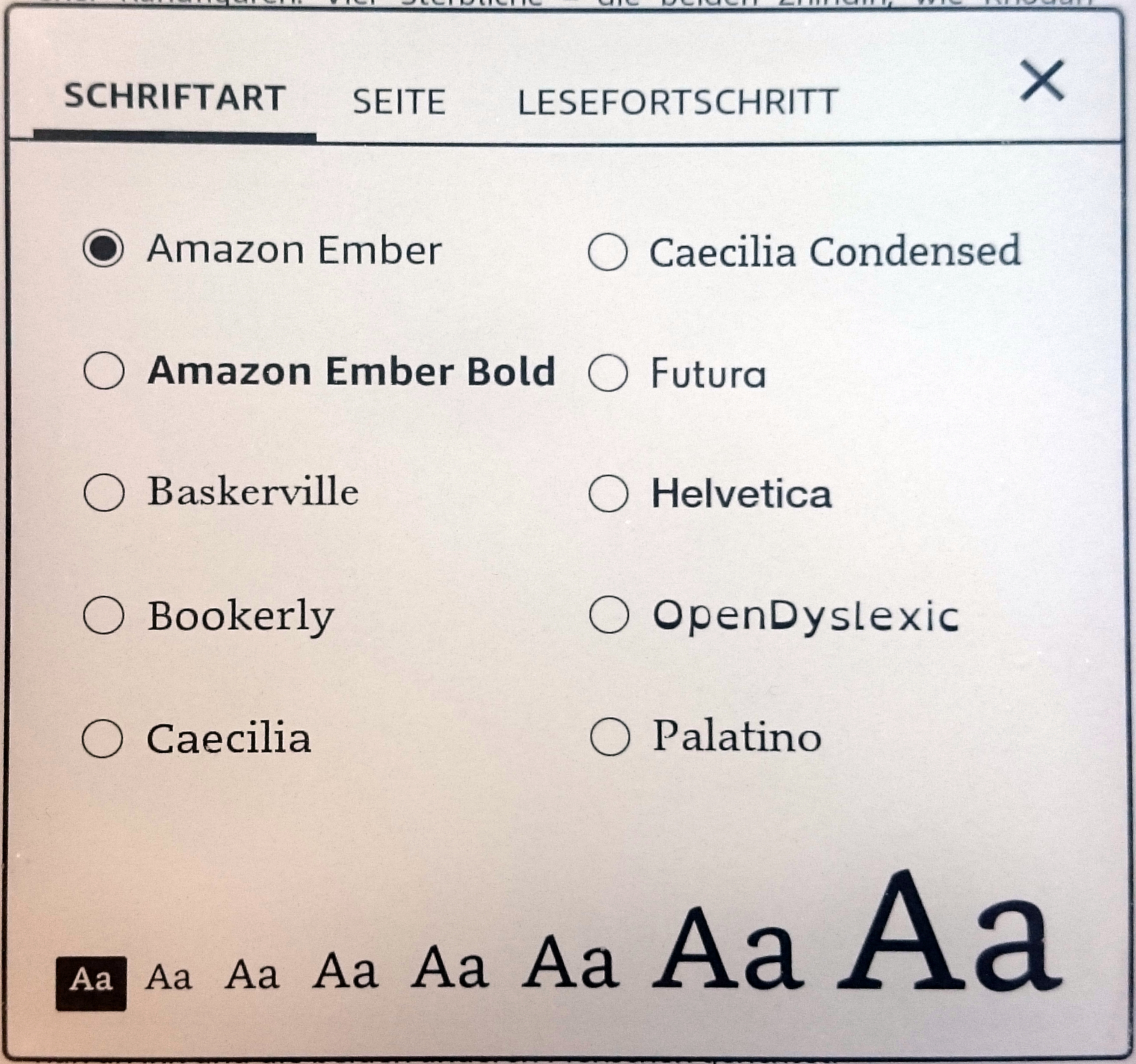The height and width of the screenshot is (1064, 1136).
Task: Switch font to Futura
Action: [x=607, y=373]
